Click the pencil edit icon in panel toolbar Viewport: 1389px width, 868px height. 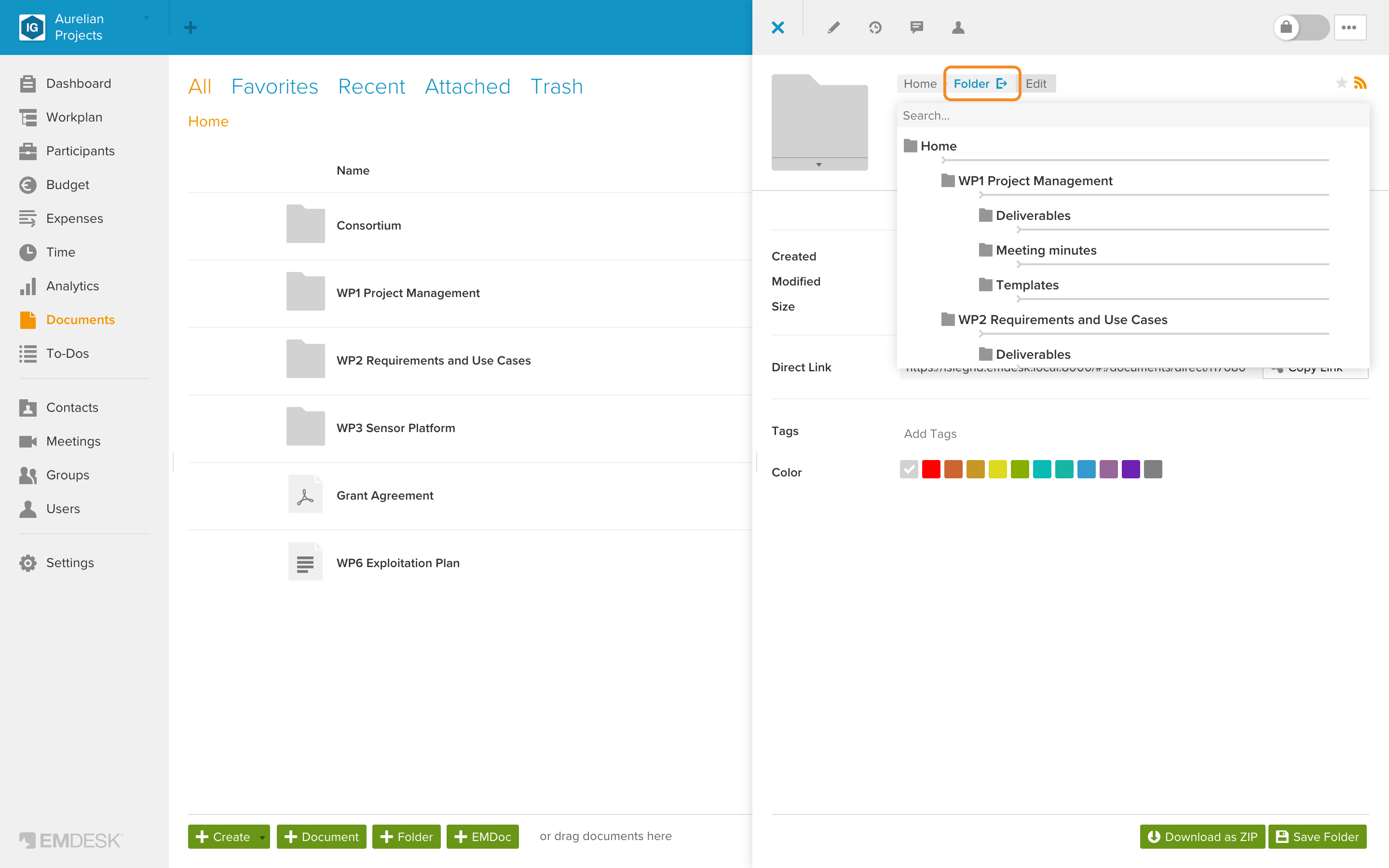coord(833,27)
